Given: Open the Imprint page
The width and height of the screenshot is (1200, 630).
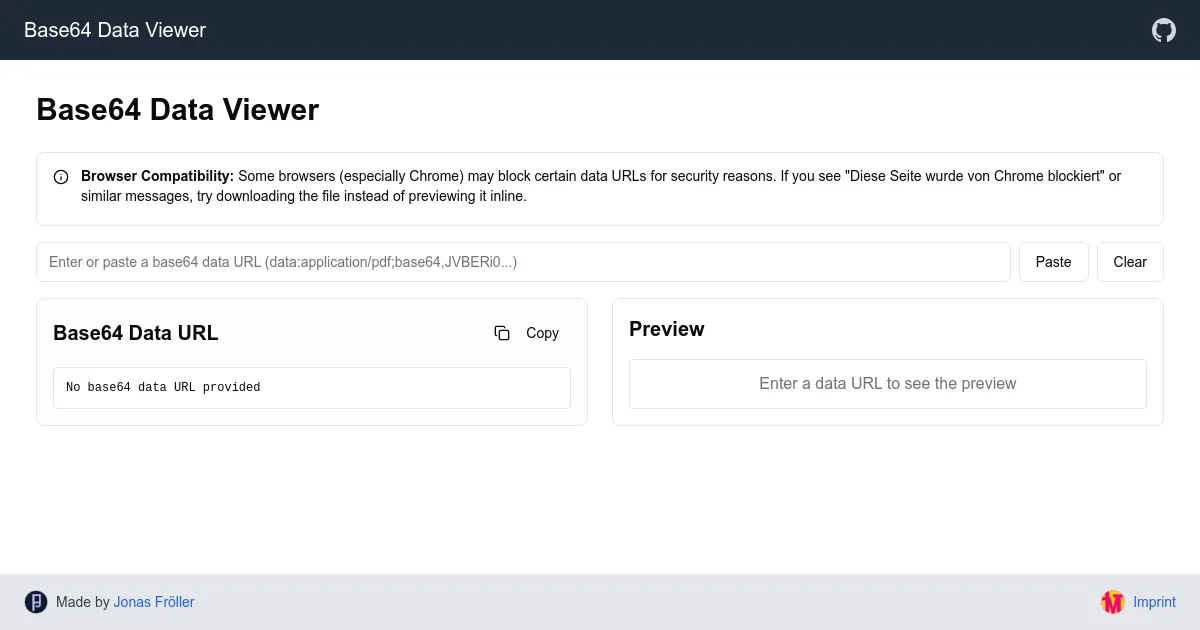Looking at the screenshot, I should 1154,602.
